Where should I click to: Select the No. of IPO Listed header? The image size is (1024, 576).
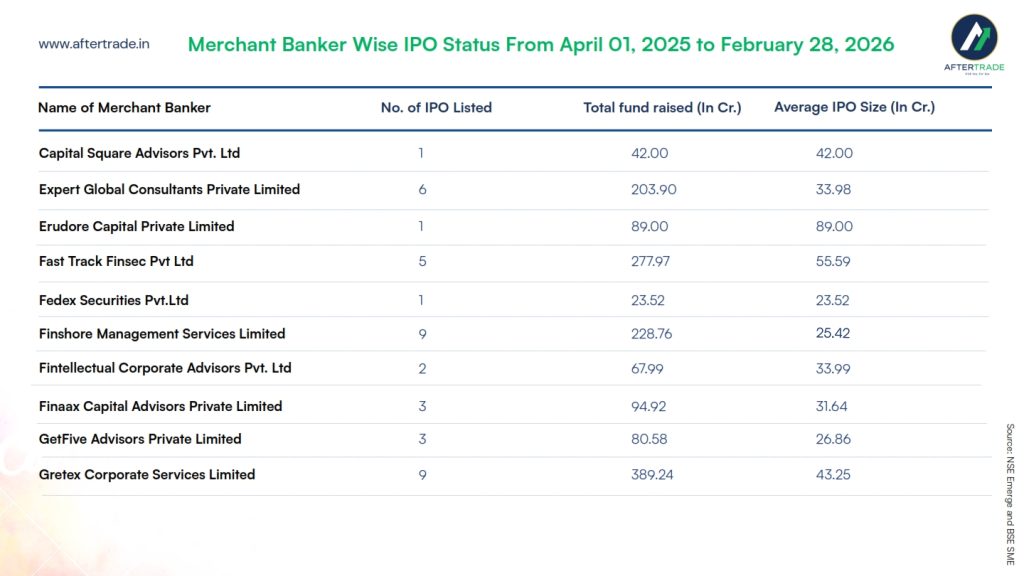(436, 108)
